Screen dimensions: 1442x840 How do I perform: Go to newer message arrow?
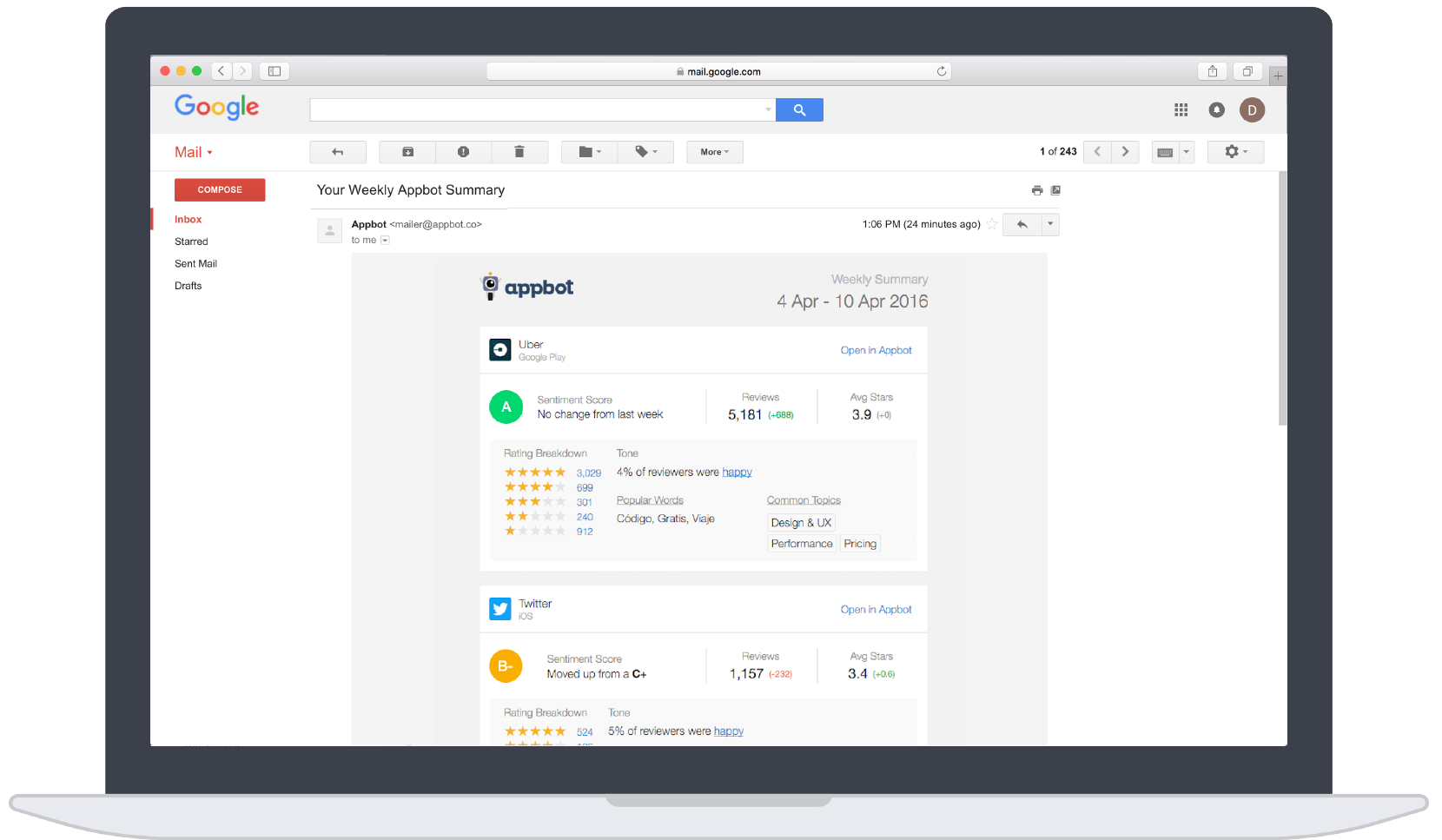tap(1097, 152)
